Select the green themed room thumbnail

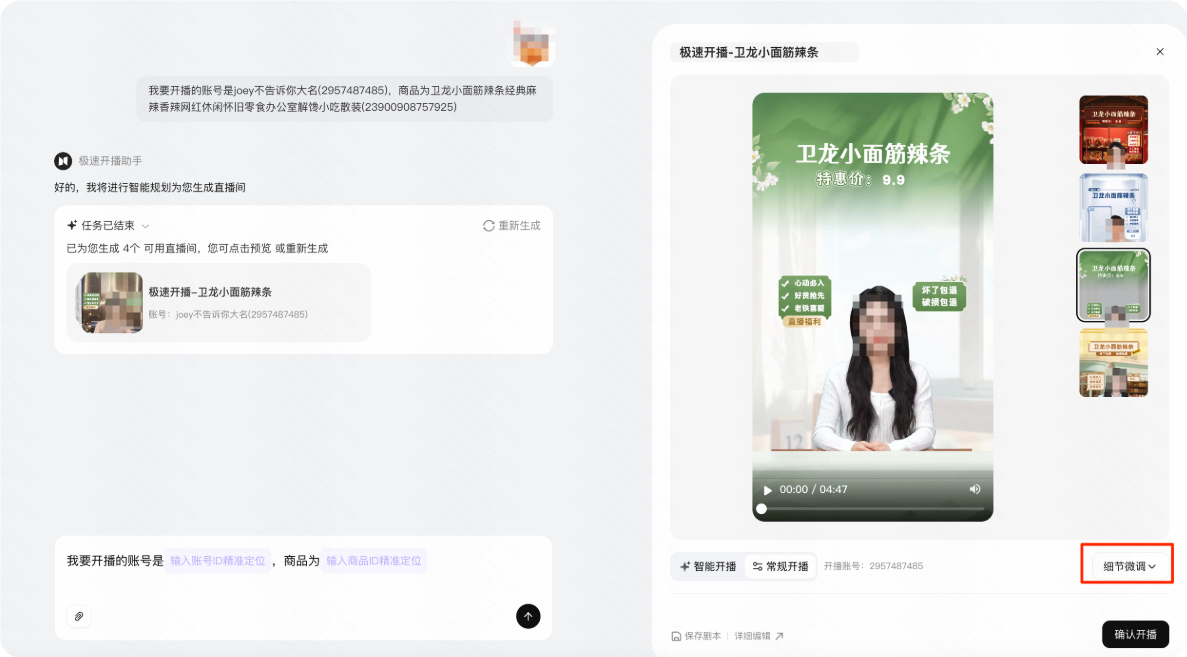click(1113, 285)
